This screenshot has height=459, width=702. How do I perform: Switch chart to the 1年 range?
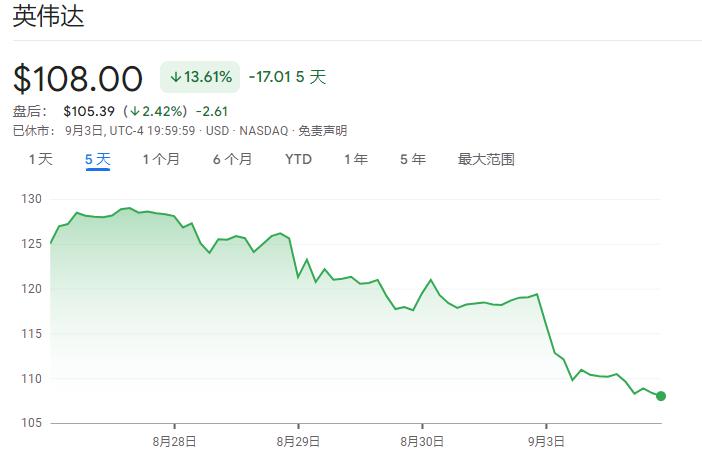[355, 159]
